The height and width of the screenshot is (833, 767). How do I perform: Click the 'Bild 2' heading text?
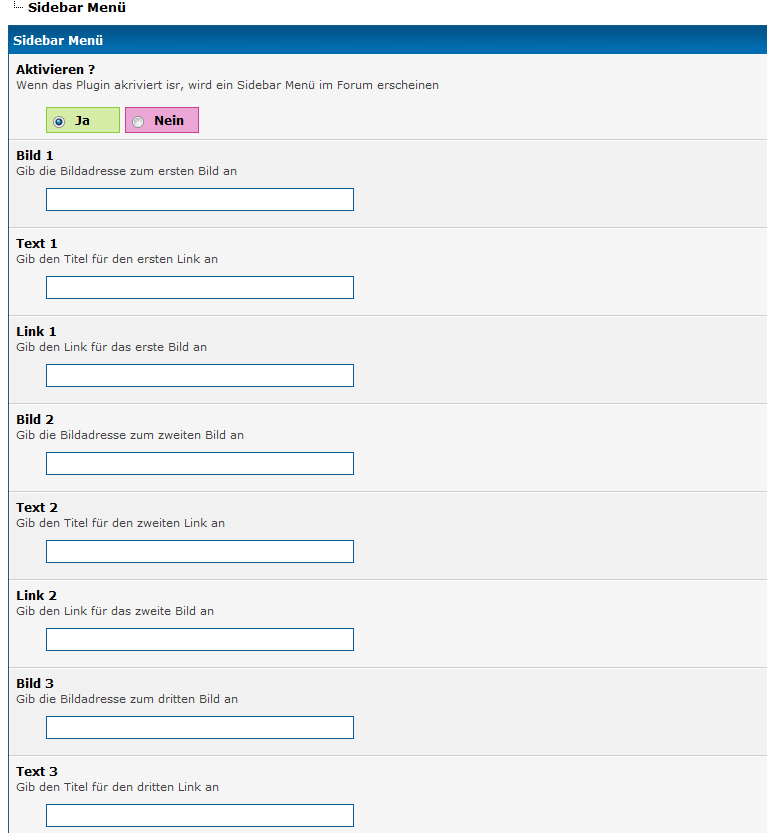[35, 420]
